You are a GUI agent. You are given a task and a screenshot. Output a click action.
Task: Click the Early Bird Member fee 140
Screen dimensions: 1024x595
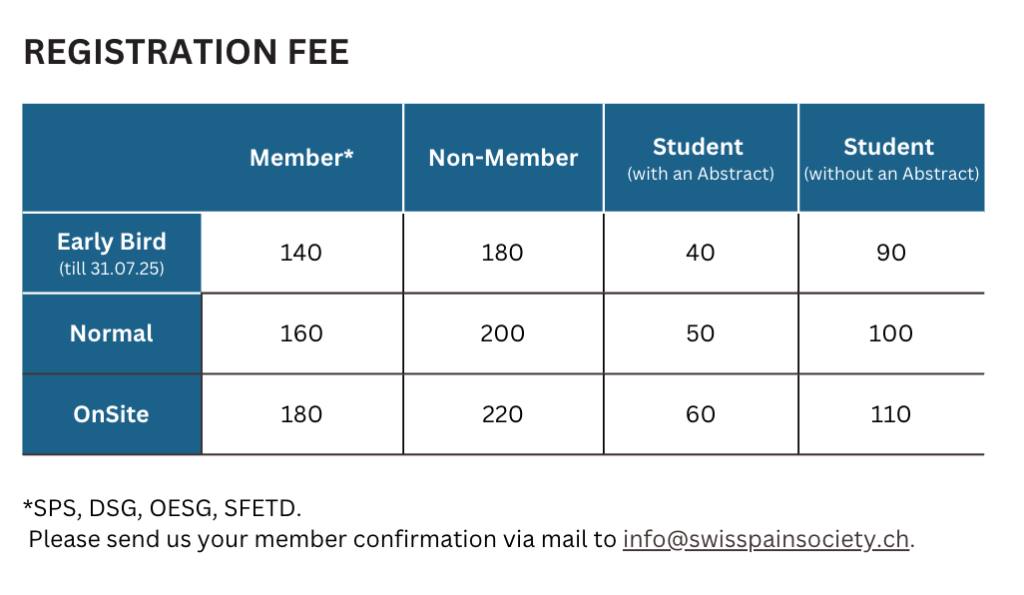301,253
